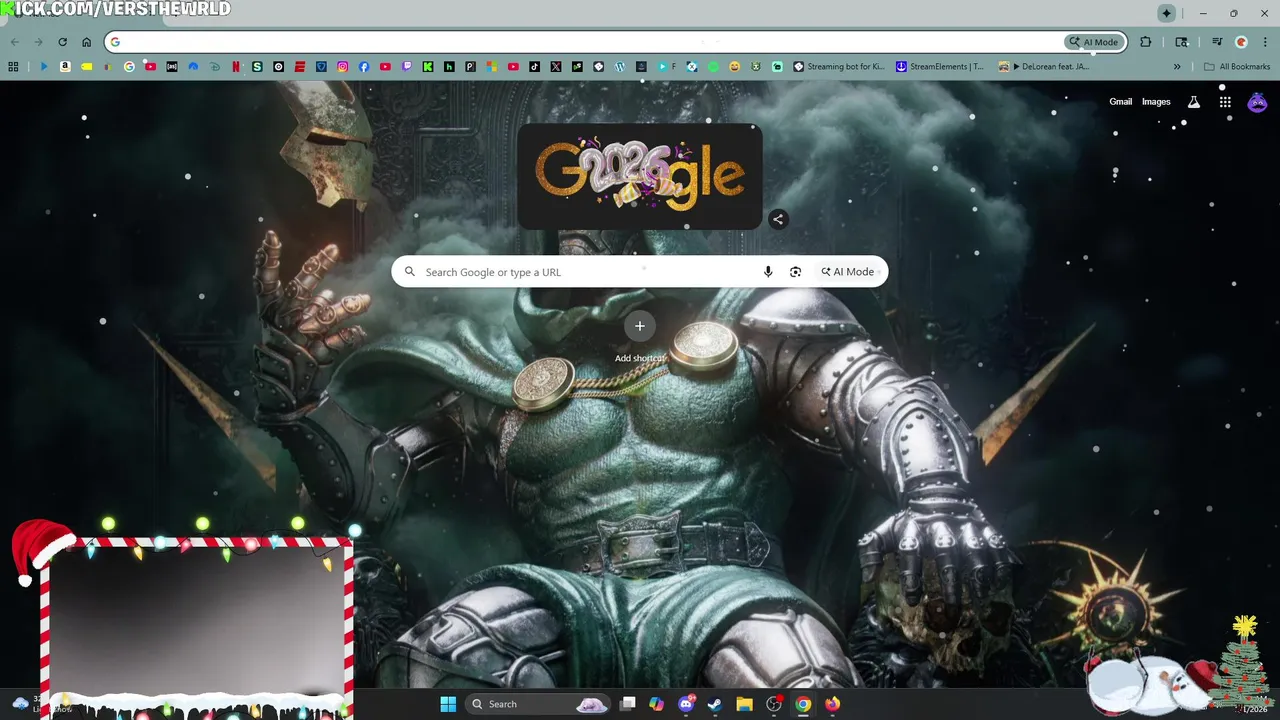The image size is (1280, 720).
Task: Open first YouTube bookmark near Google icon
Action: pyautogui.click(x=150, y=67)
